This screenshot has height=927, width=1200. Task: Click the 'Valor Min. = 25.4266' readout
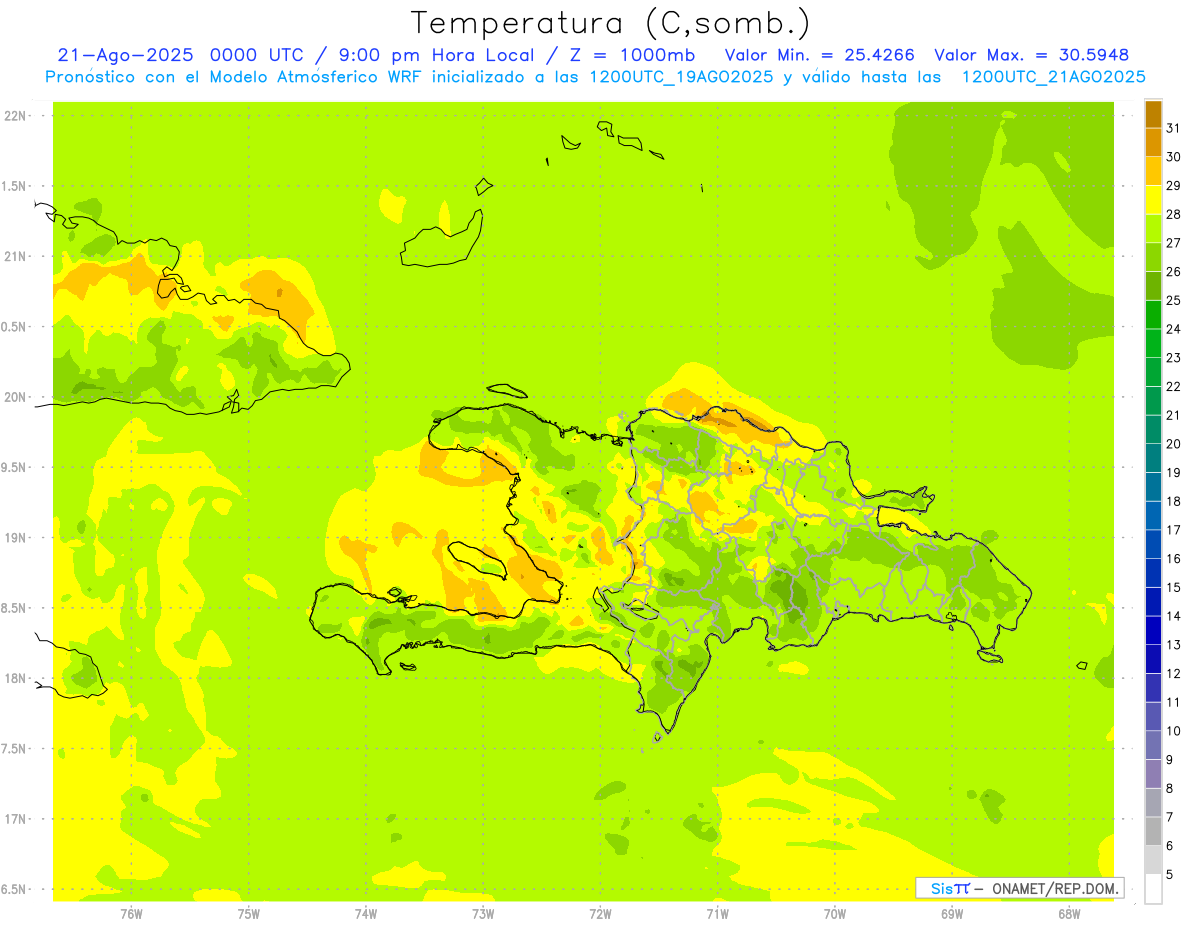coord(820,55)
